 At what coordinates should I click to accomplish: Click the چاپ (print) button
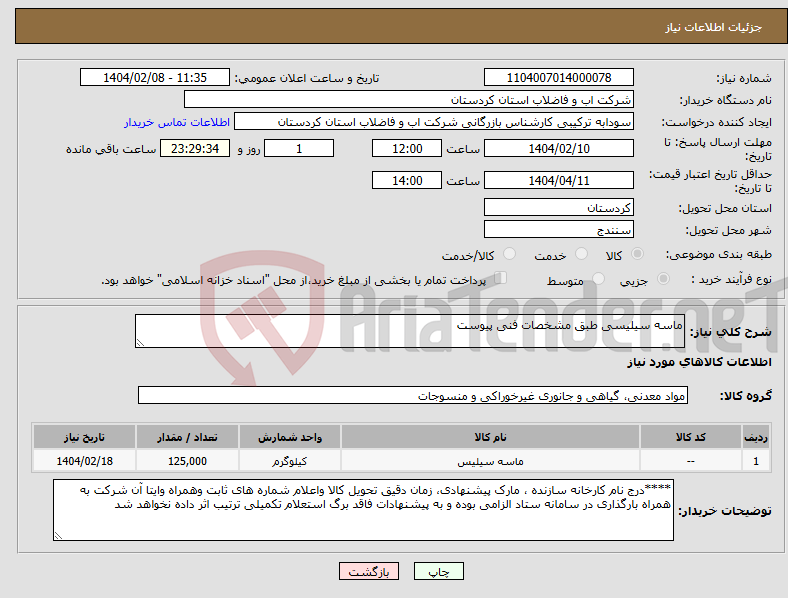coord(438,571)
